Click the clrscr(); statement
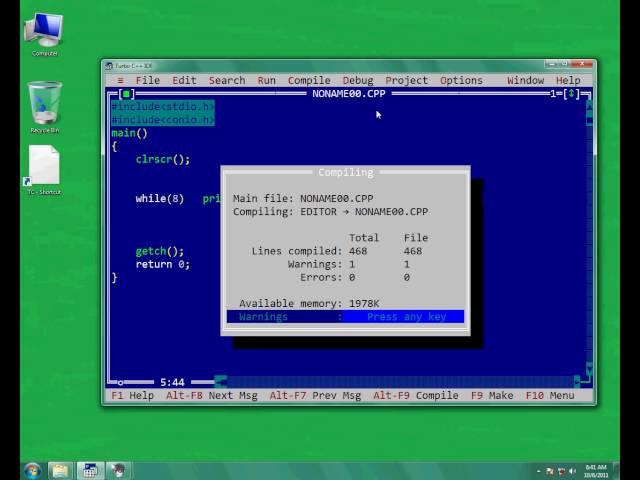The image size is (640, 480). (163, 159)
